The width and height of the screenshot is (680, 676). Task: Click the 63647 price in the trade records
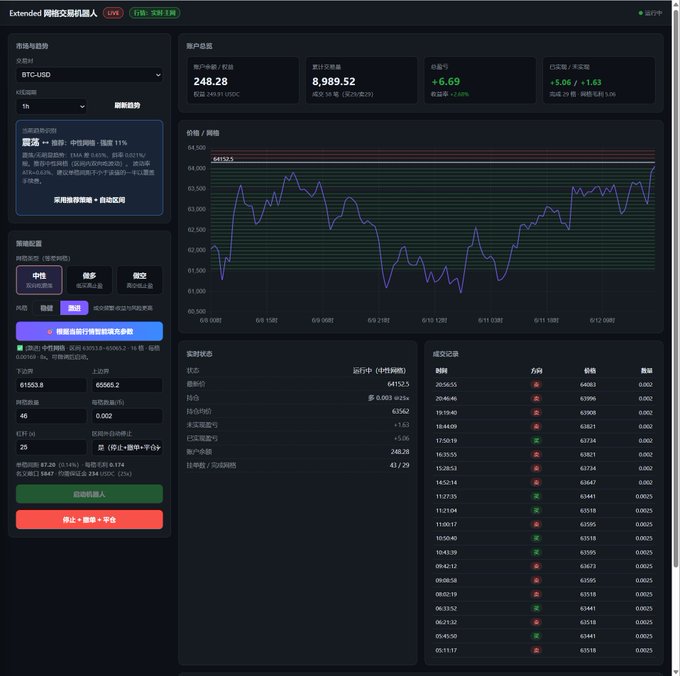click(x=588, y=482)
